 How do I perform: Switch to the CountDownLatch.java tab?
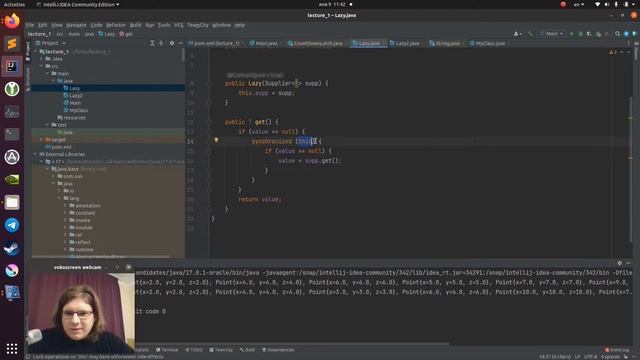click(318, 43)
